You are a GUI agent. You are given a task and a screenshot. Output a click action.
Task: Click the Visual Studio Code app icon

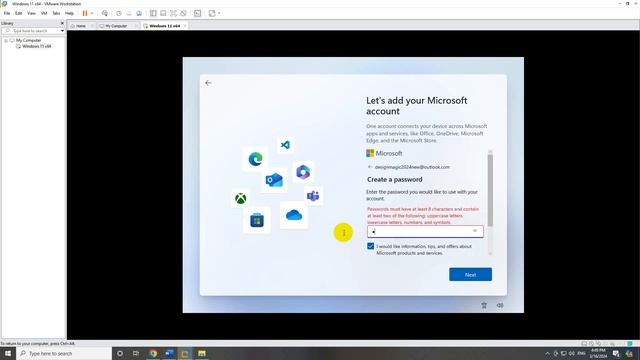click(285, 145)
